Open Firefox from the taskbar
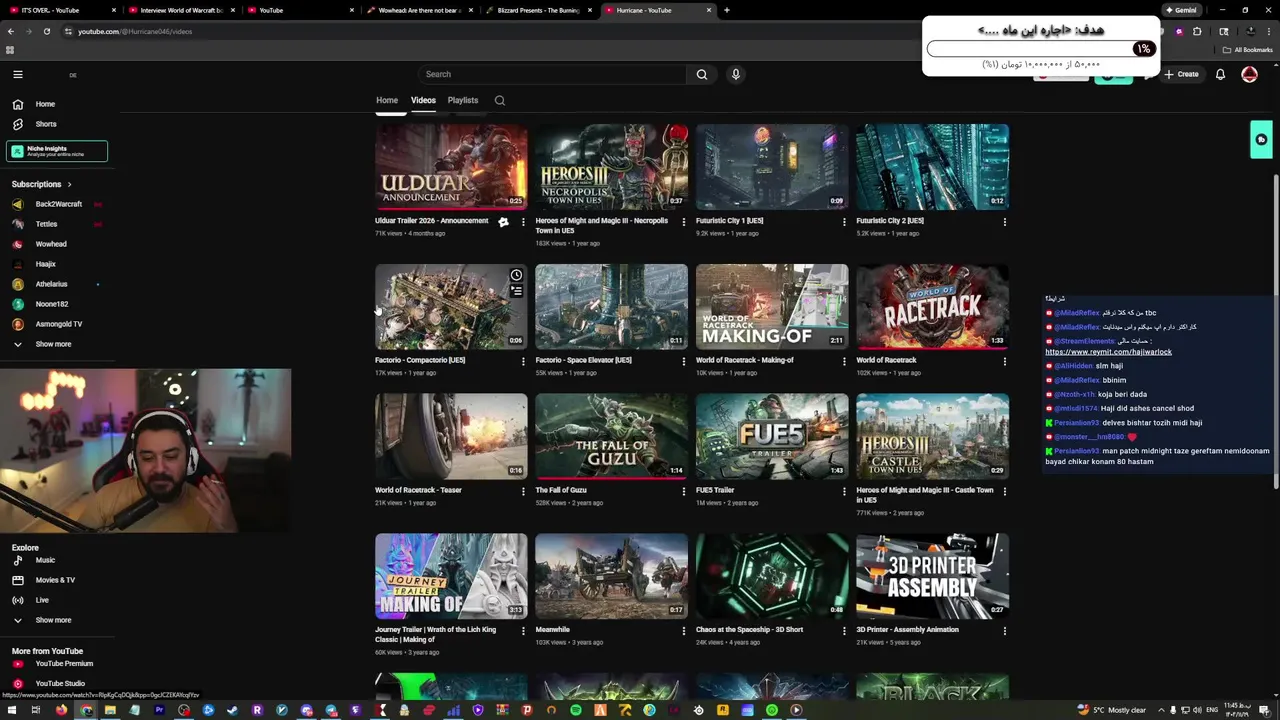The height and width of the screenshot is (720, 1280). (61, 710)
